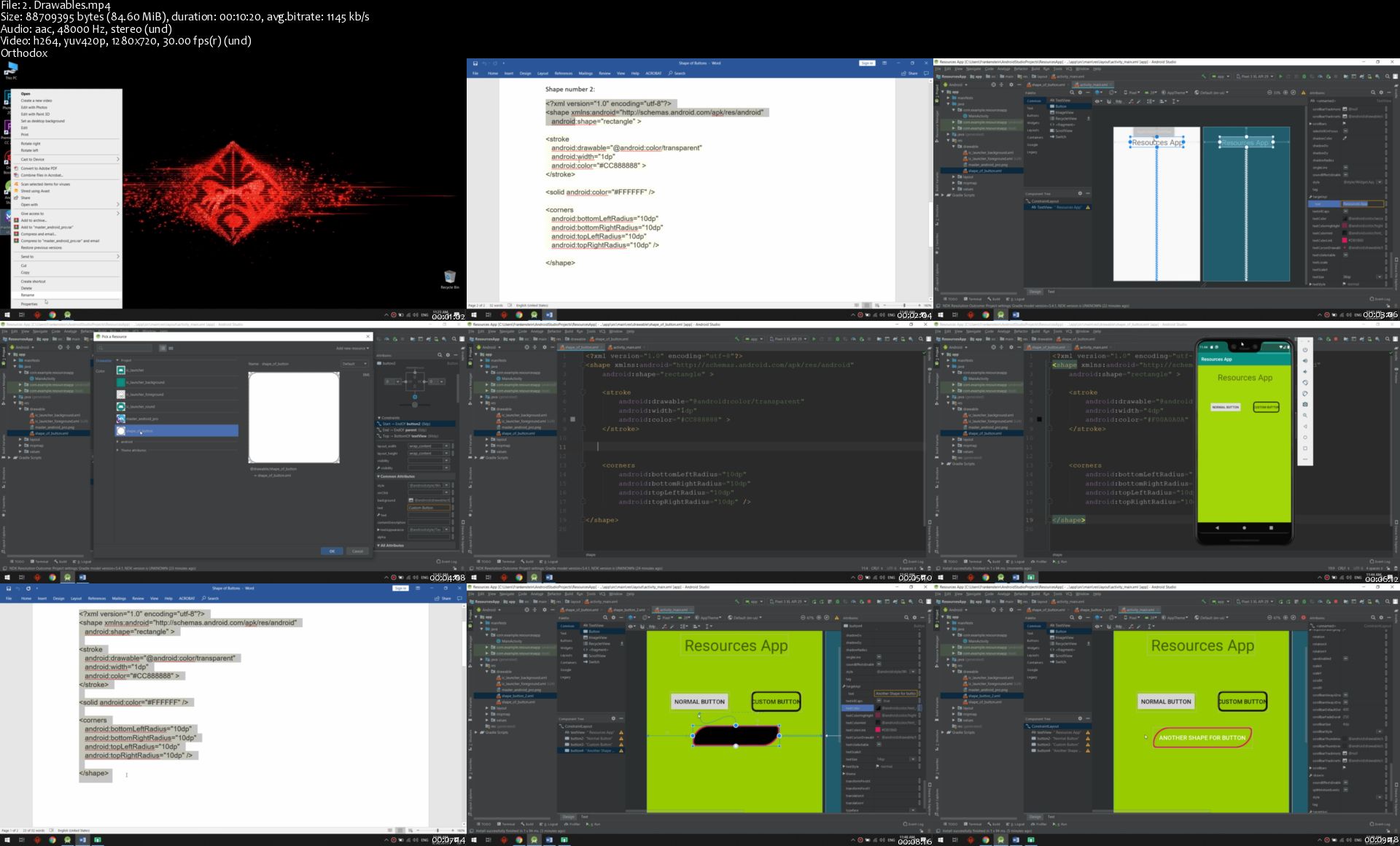Open the Add new resource dropdown
Image resolution: width=1400 pixels, height=846 pixels.
click(x=352, y=348)
